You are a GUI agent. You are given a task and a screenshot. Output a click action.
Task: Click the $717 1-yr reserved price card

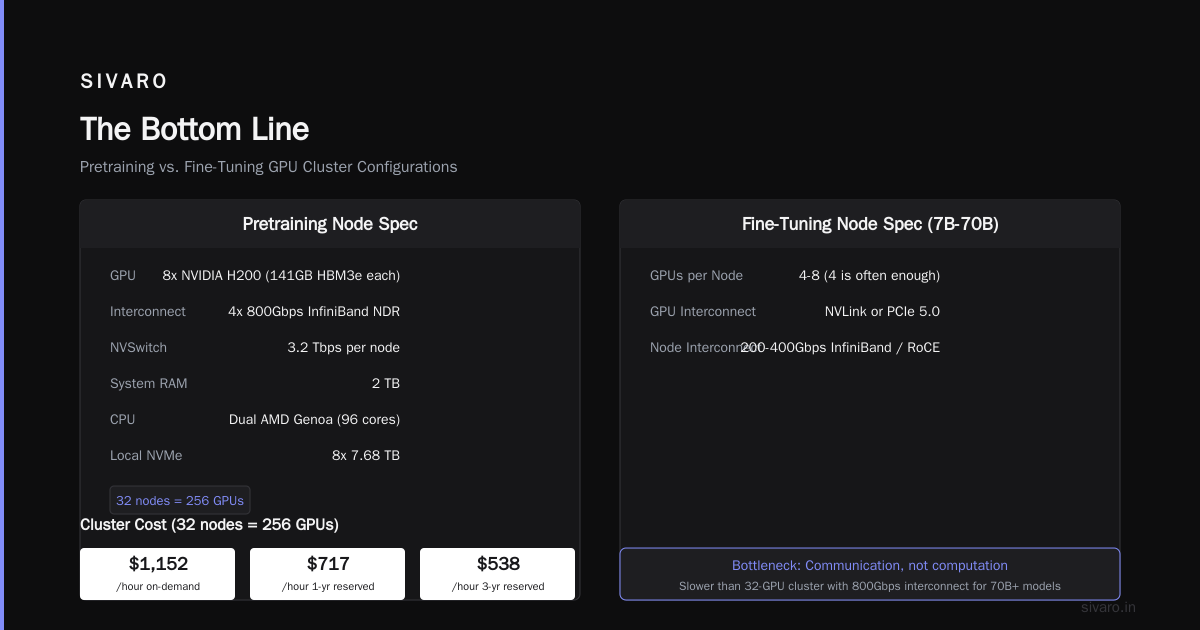click(x=327, y=574)
